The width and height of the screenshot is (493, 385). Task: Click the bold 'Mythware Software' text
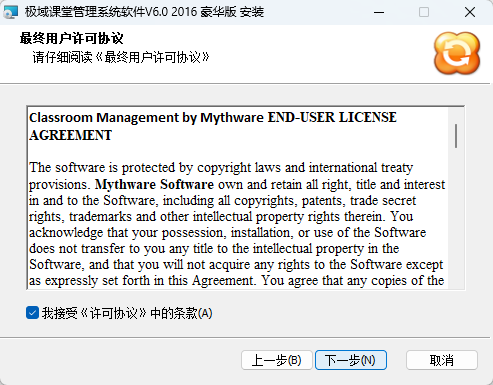click(x=154, y=184)
